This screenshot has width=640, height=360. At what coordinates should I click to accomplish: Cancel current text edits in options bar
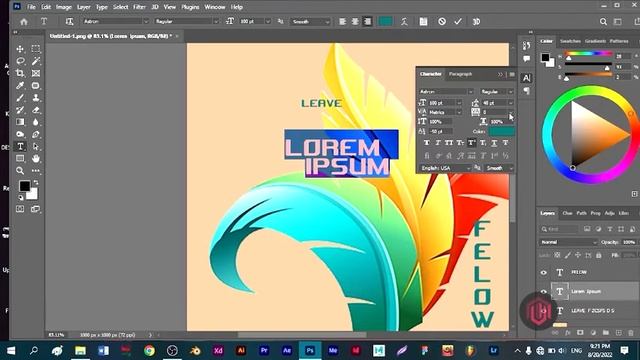[442, 21]
